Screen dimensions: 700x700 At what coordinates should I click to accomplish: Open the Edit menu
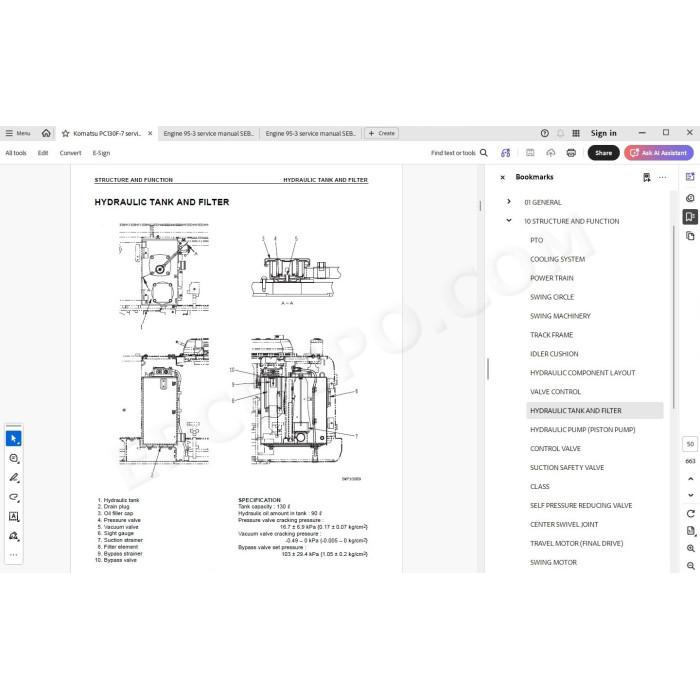pos(43,153)
